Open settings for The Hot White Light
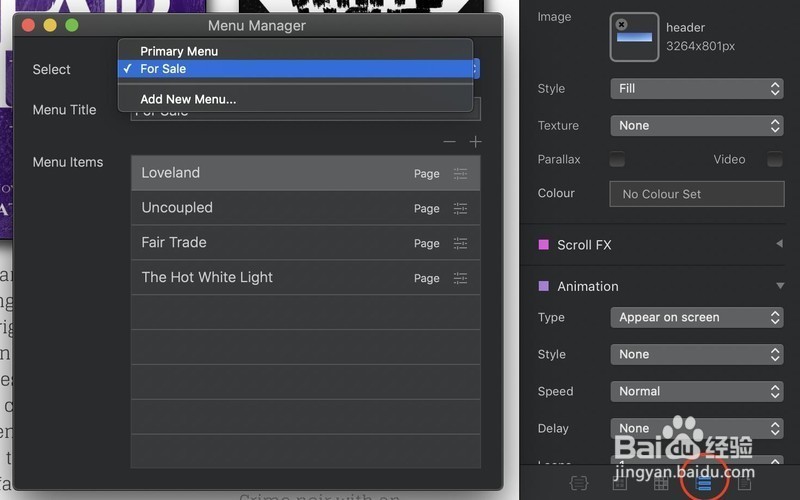The width and height of the screenshot is (800, 500). 460,278
